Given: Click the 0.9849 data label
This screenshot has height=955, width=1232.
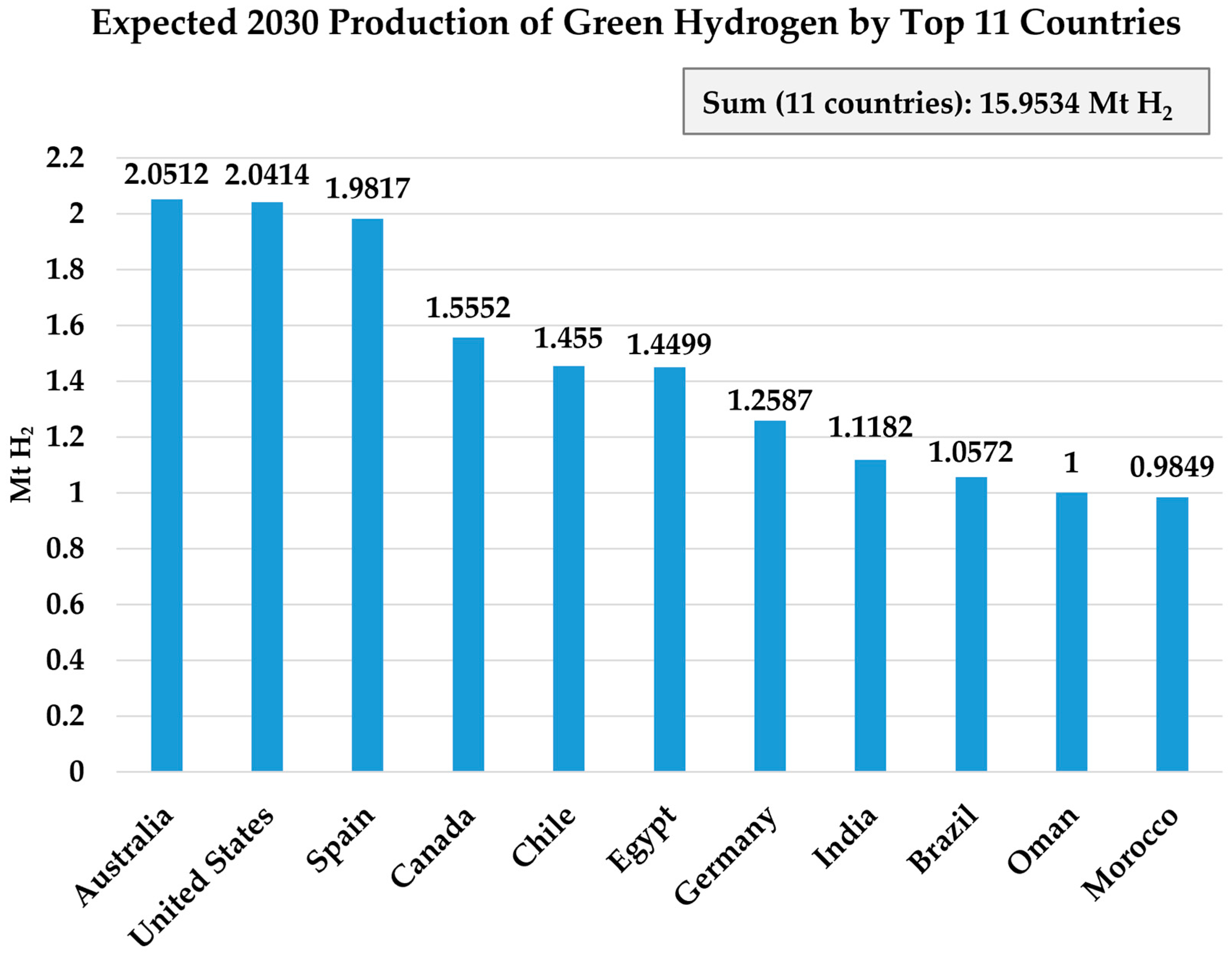Looking at the screenshot, I should click(1172, 466).
